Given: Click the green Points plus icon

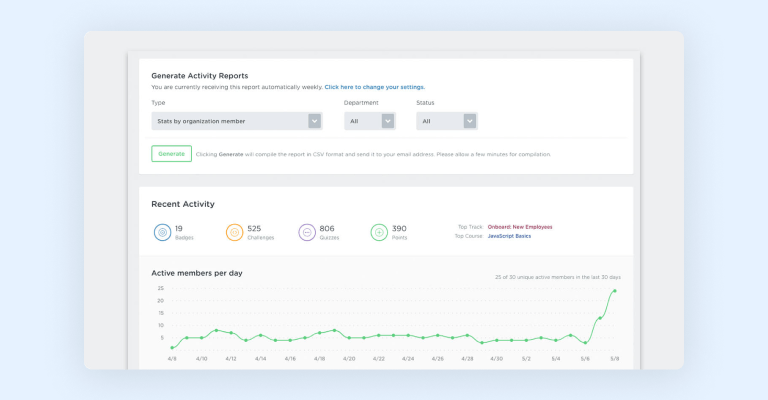Looking at the screenshot, I should pos(379,232).
